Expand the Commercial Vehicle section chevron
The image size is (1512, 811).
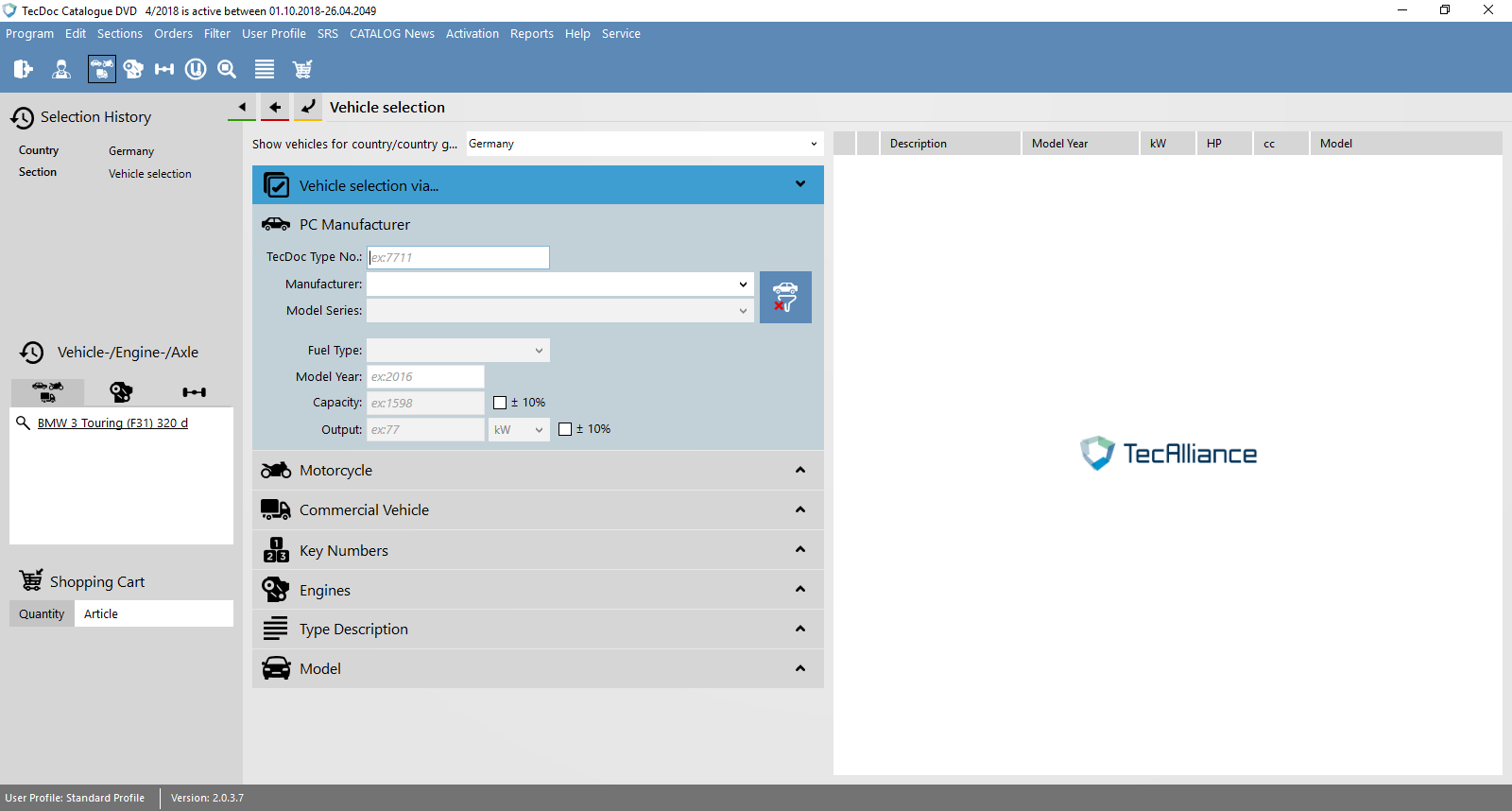coord(800,509)
